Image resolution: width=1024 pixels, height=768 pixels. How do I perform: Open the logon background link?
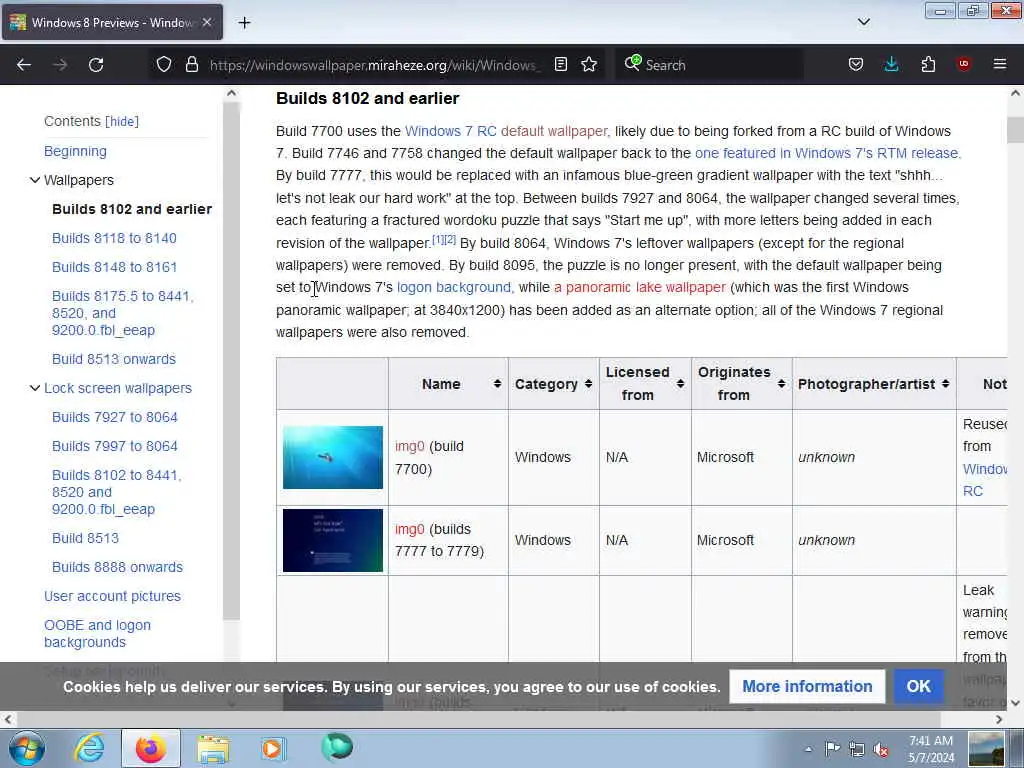pos(454,287)
